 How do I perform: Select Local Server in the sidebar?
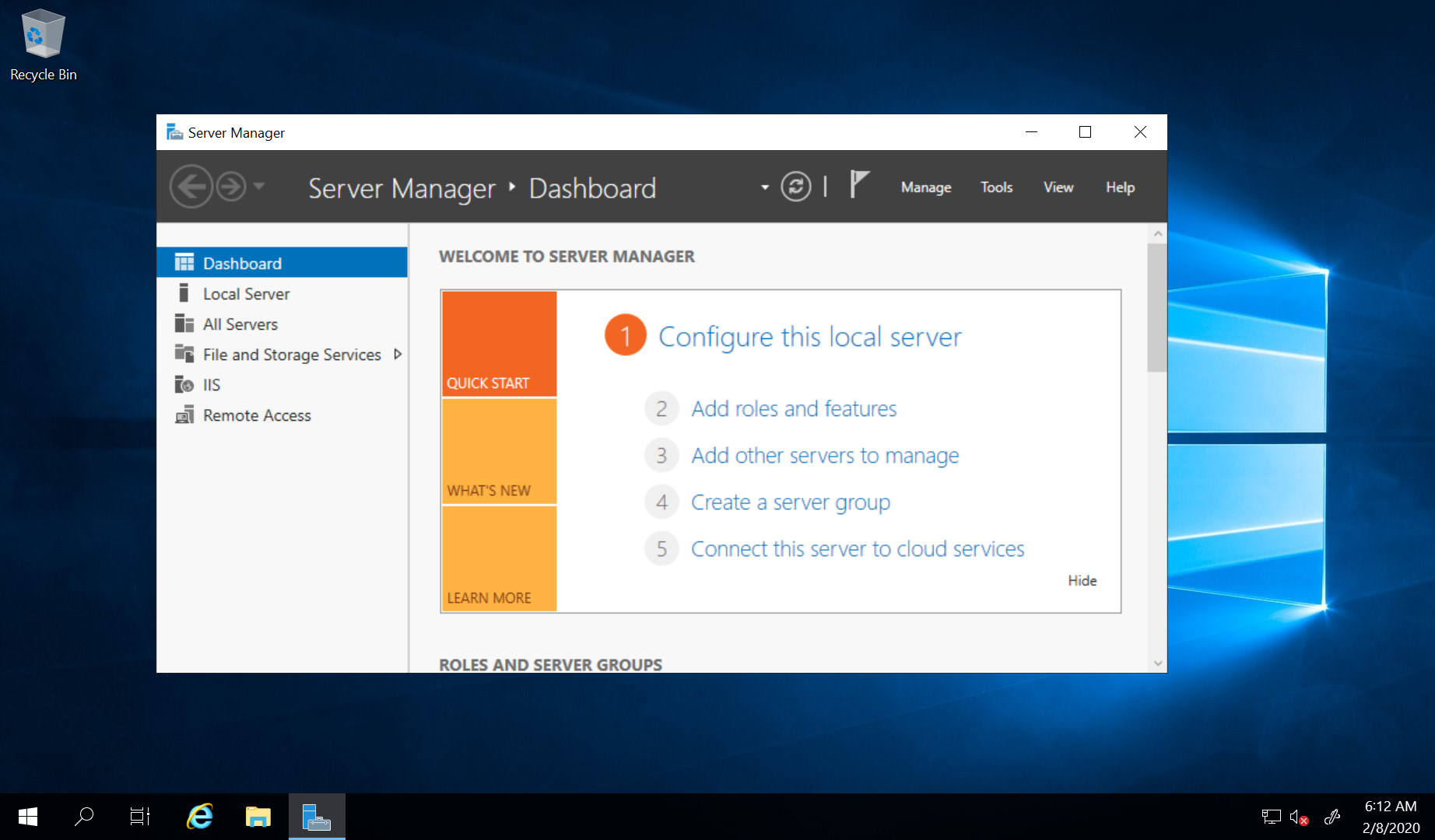point(282,293)
